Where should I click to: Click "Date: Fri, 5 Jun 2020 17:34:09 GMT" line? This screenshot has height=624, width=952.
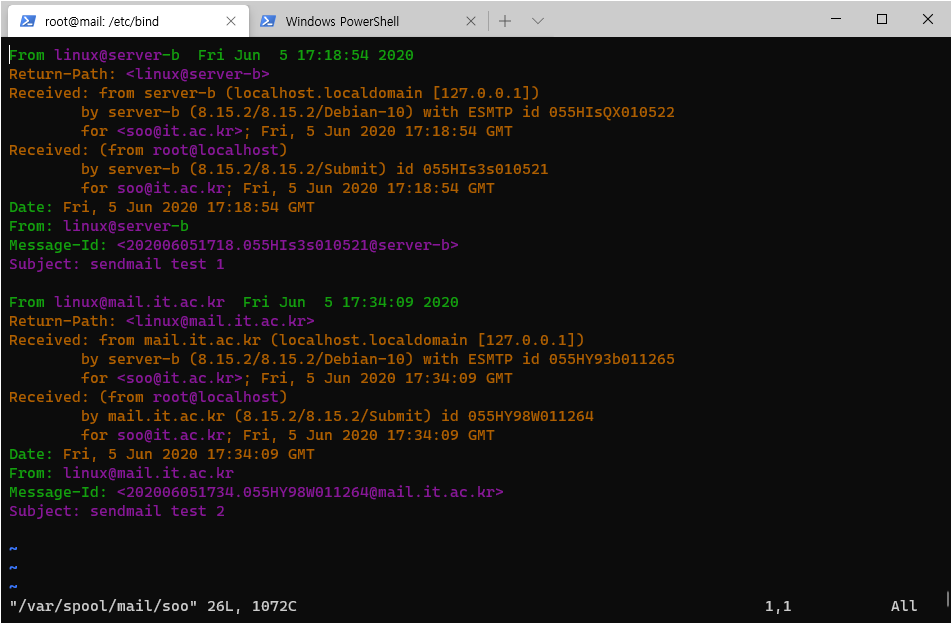(x=162, y=455)
